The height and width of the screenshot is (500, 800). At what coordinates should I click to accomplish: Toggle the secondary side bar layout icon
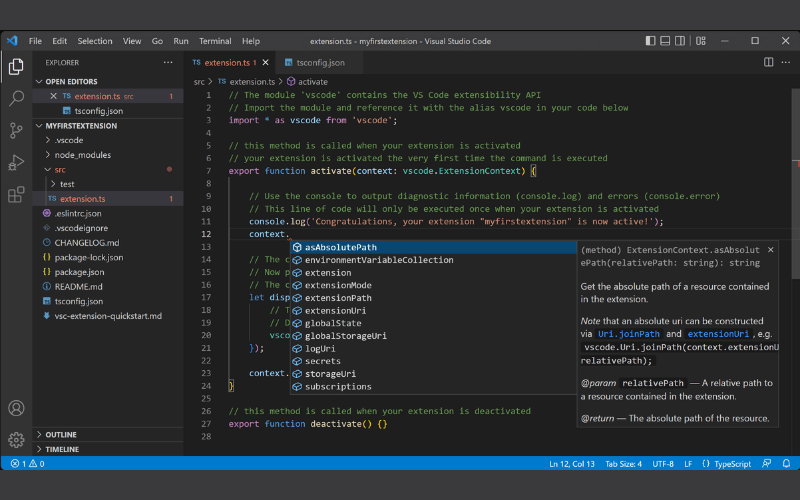pos(680,41)
